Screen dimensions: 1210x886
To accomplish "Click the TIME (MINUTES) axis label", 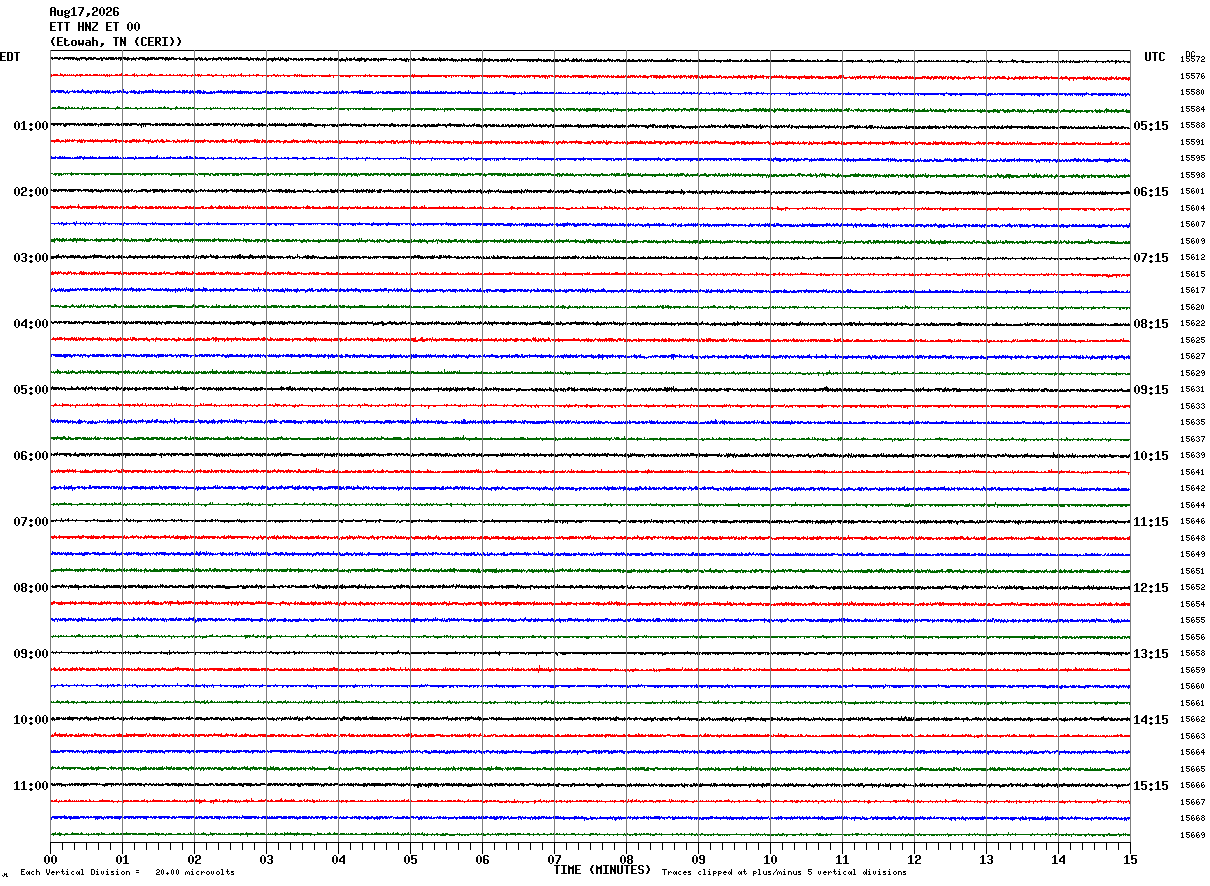I will (x=602, y=870).
